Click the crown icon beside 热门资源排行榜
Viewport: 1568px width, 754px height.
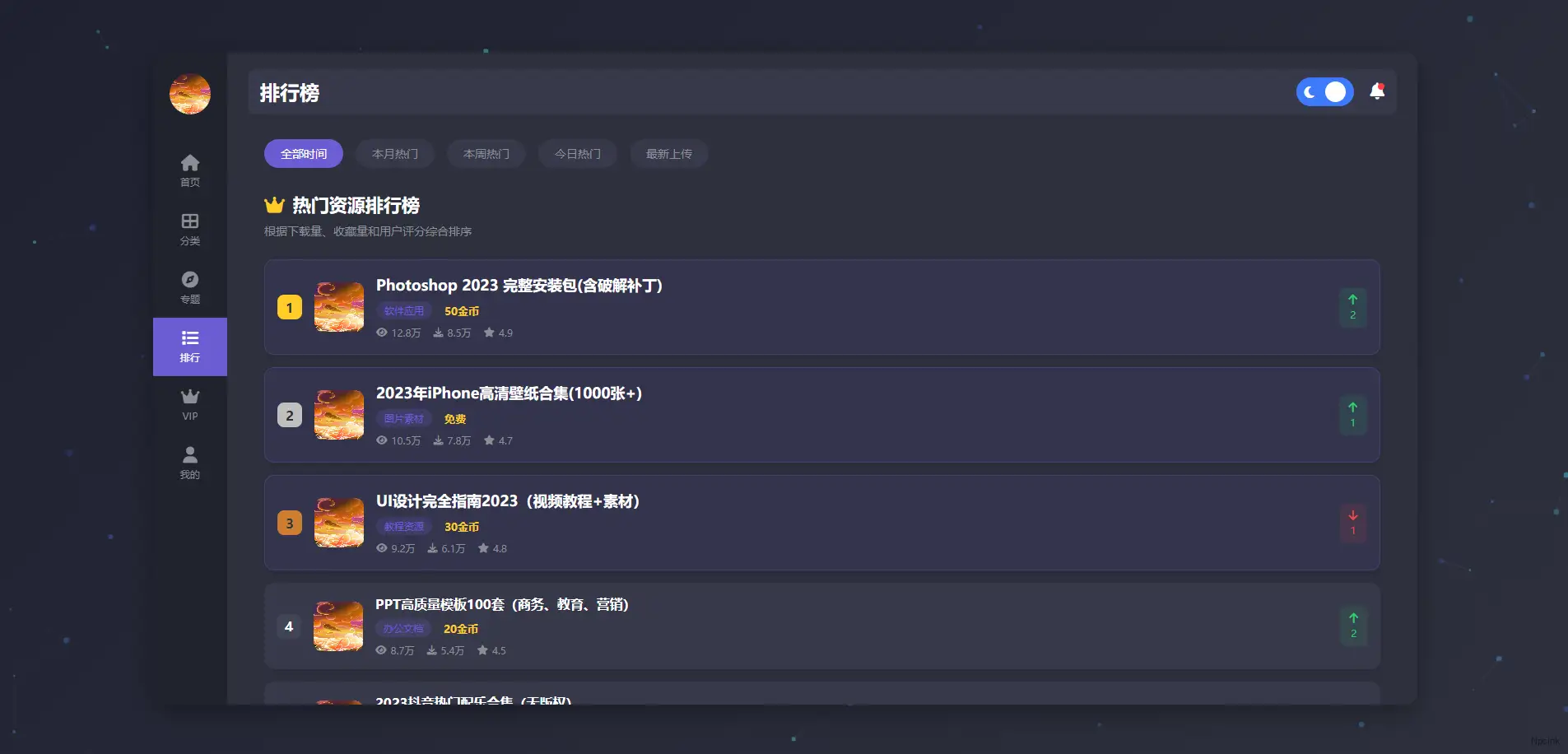click(x=273, y=205)
